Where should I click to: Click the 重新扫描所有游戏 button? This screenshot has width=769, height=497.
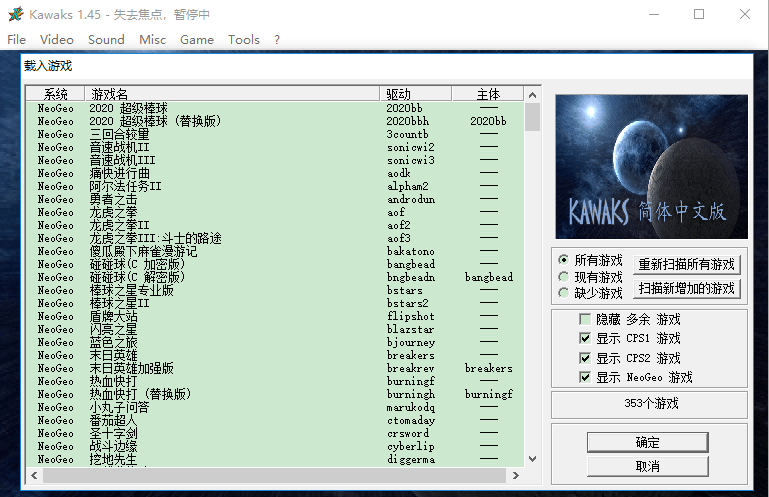pos(687,265)
